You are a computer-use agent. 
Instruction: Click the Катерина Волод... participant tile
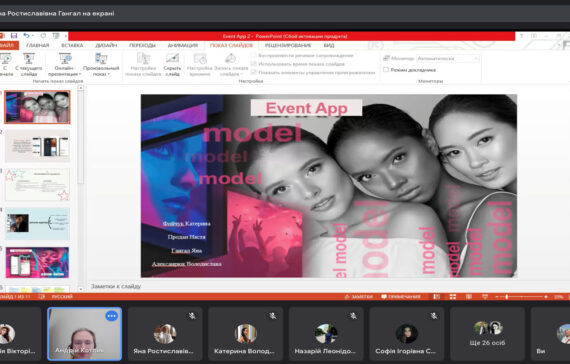(245, 334)
